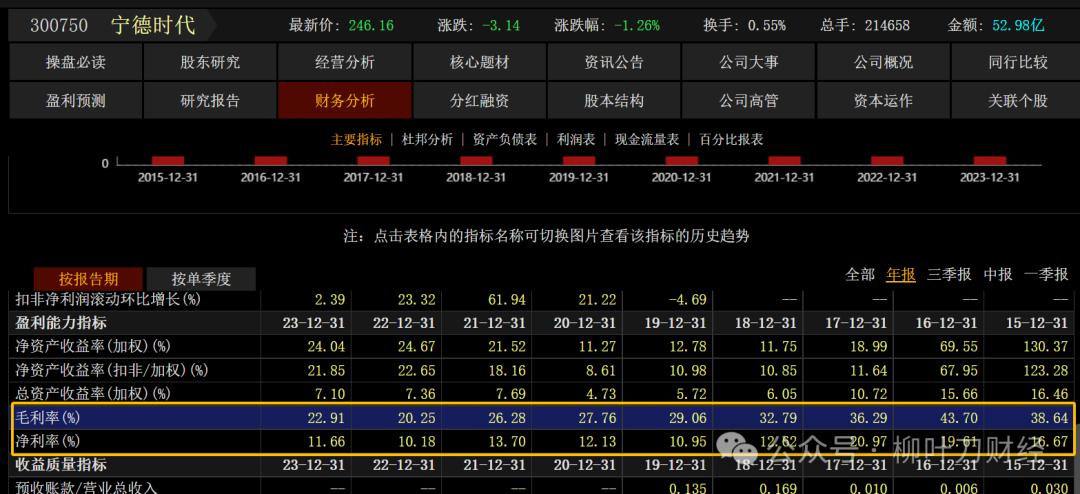Filter reports by 三季报

click(949, 274)
